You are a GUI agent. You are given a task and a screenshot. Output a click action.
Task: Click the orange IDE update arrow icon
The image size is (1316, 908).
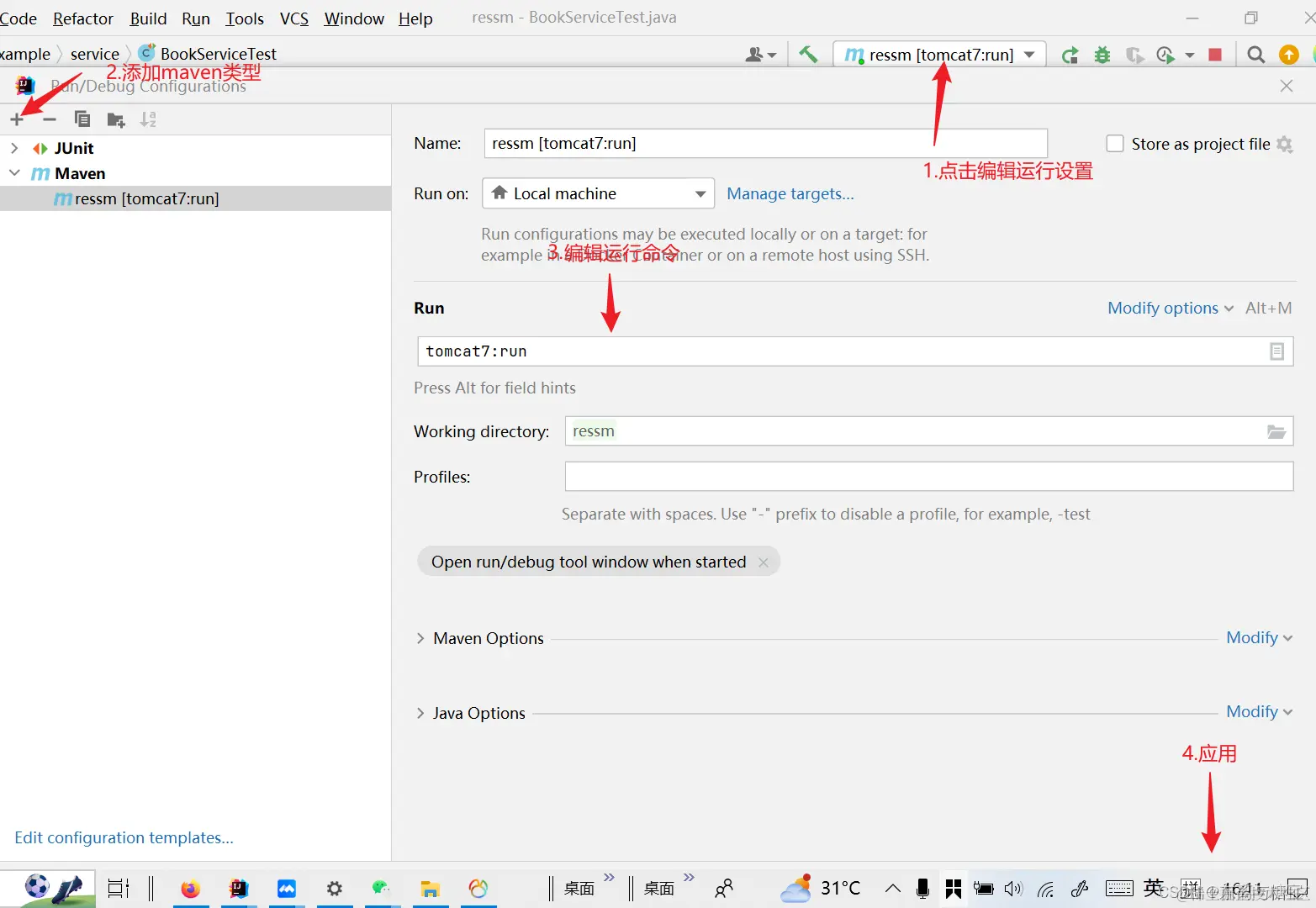[x=1288, y=55]
